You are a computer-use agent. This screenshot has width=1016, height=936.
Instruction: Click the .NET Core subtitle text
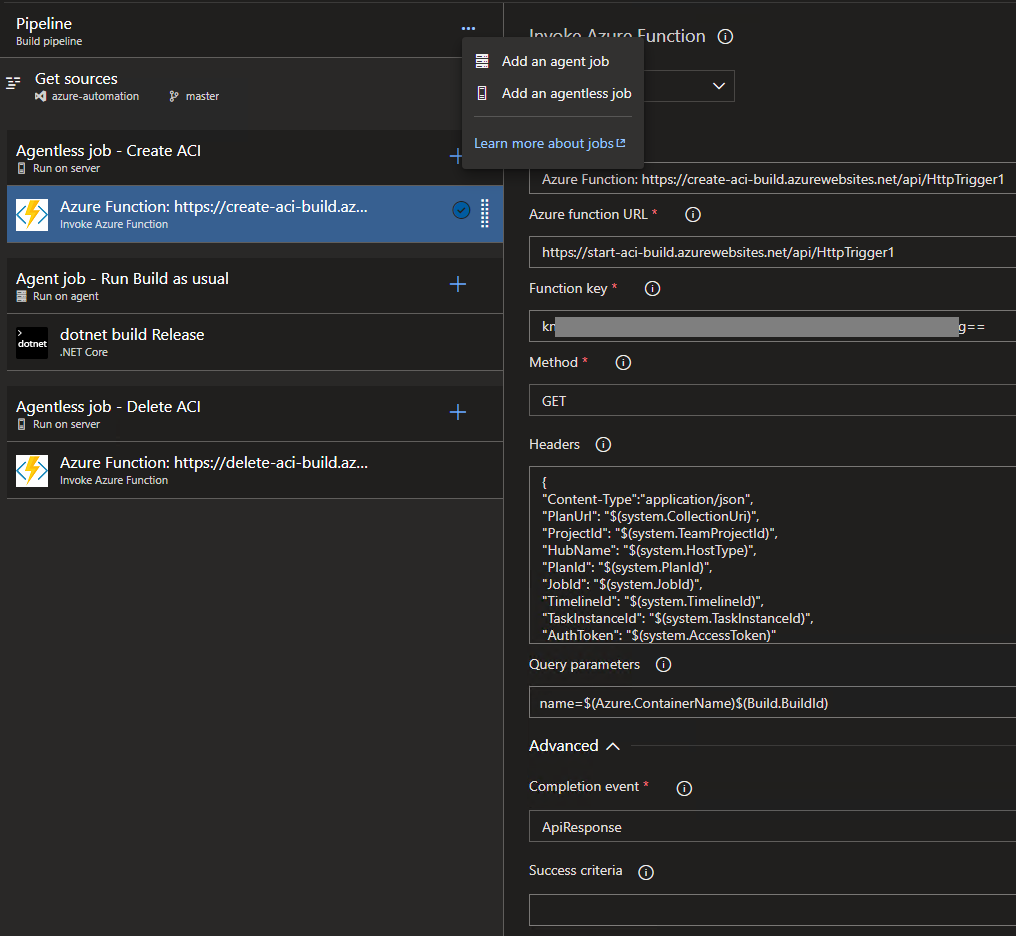84,352
